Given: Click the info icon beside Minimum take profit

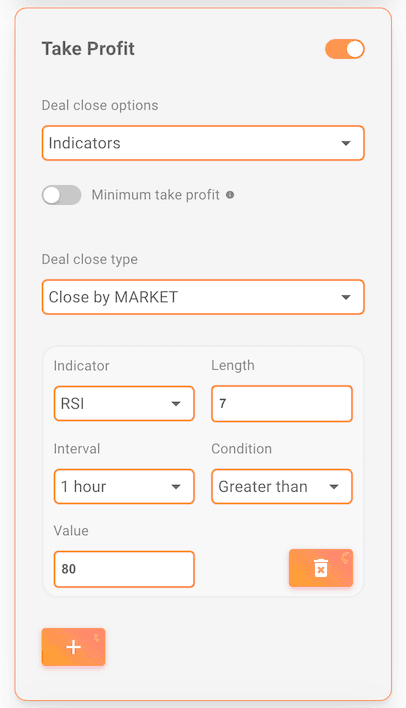Looking at the screenshot, I should [230, 195].
